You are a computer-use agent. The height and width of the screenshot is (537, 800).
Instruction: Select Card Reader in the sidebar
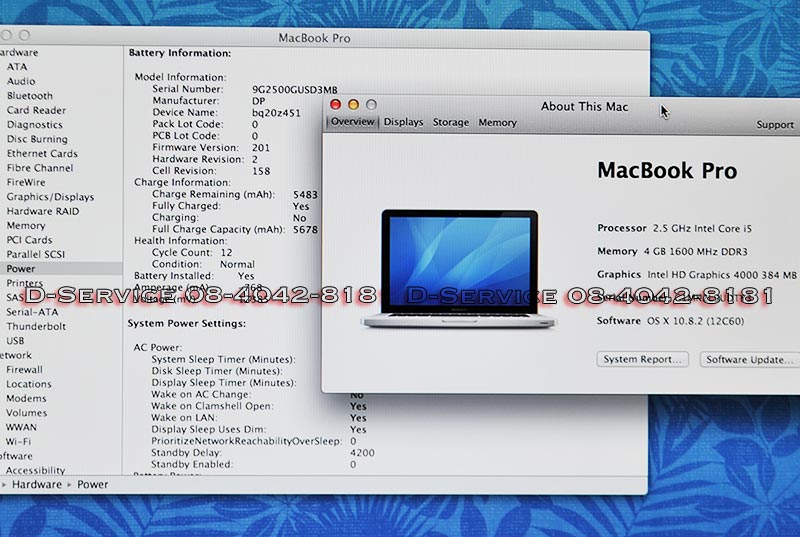[x=36, y=110]
